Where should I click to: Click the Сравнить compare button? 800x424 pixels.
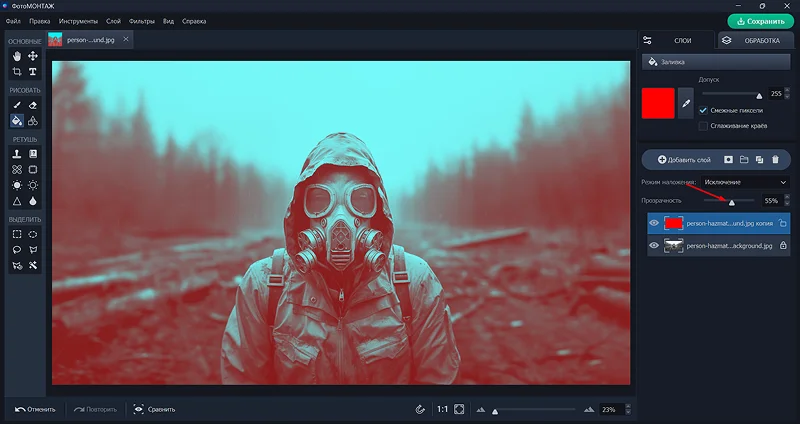pyautogui.click(x=154, y=409)
